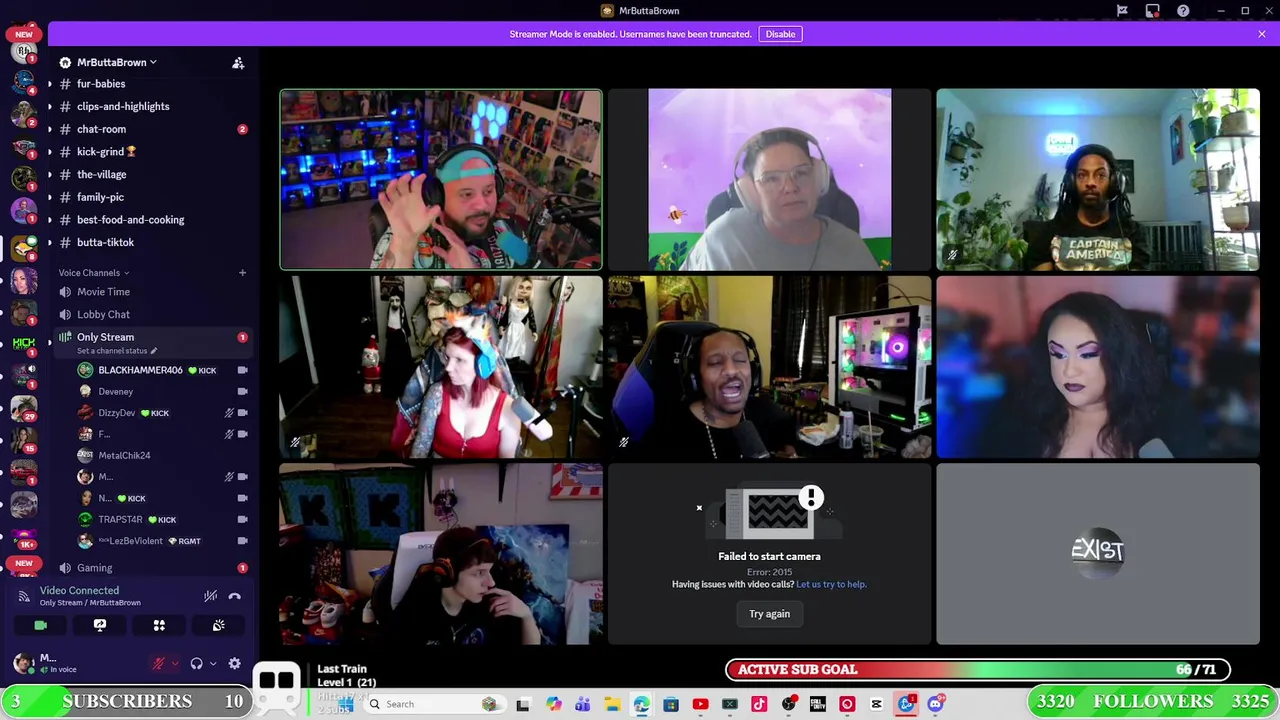The image size is (1280, 720).
Task: Click the camera icon next to TRAPST4R
Action: point(242,520)
